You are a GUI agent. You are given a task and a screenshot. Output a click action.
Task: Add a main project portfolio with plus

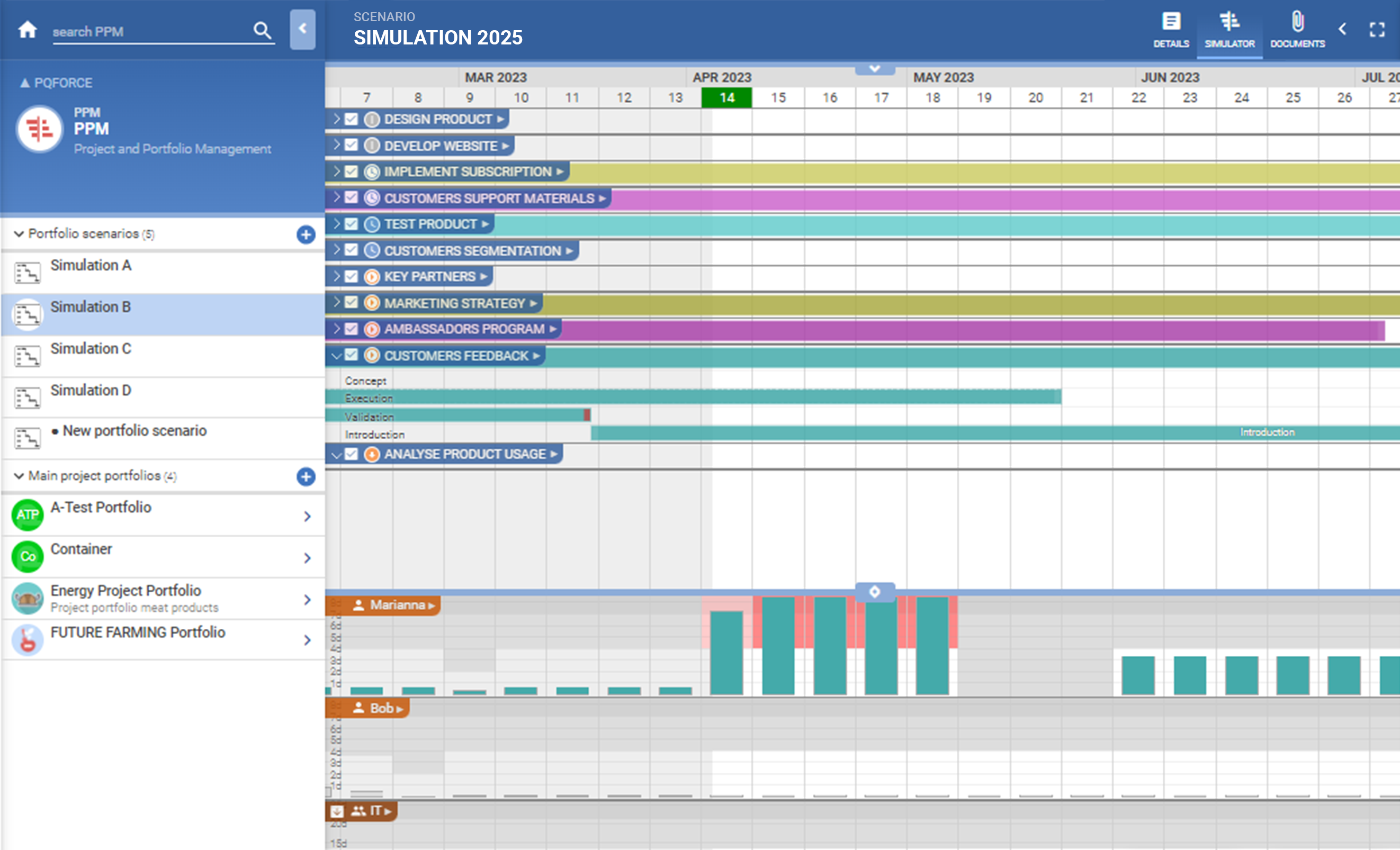tap(306, 476)
